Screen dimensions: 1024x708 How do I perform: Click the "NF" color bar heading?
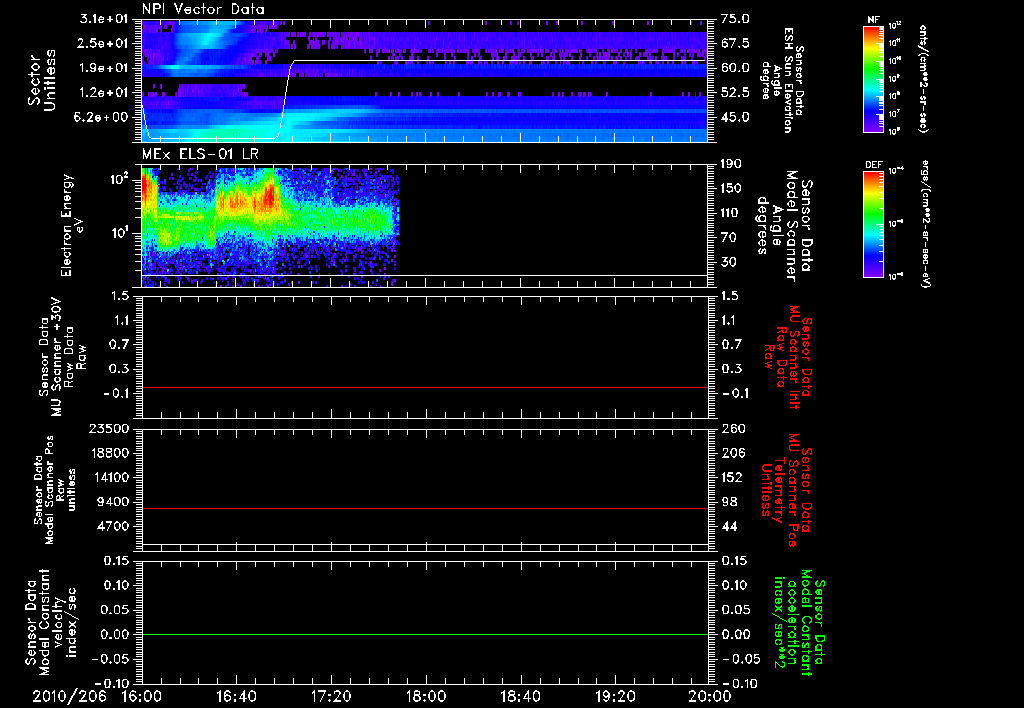pos(873,20)
